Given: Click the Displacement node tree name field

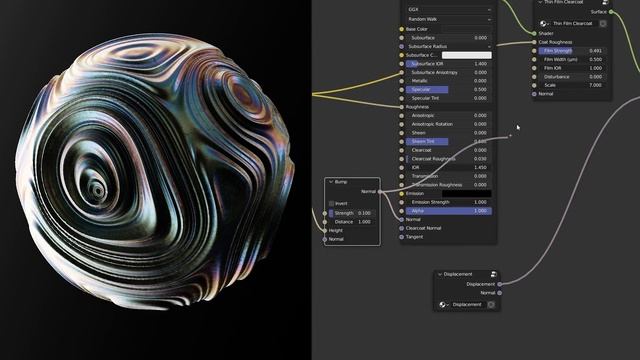Looking at the screenshot, I should (468, 305).
